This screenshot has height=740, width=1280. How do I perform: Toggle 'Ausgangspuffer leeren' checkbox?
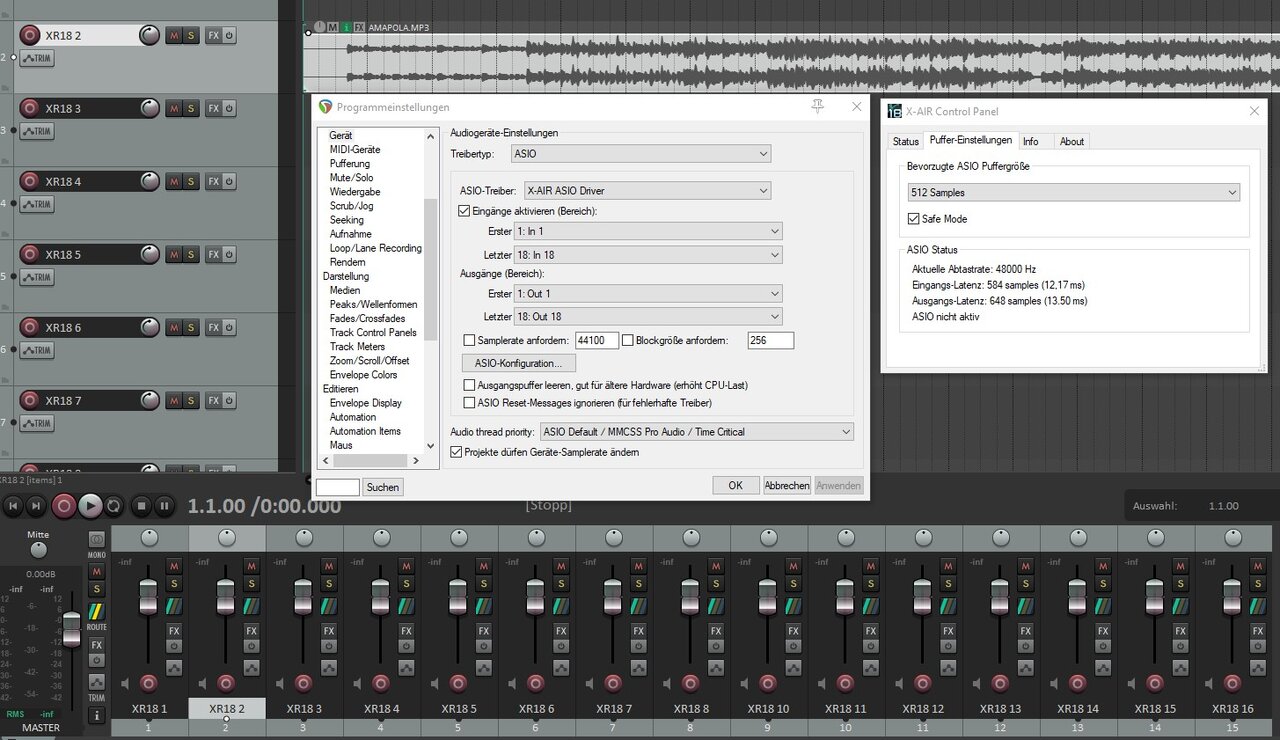click(x=469, y=385)
